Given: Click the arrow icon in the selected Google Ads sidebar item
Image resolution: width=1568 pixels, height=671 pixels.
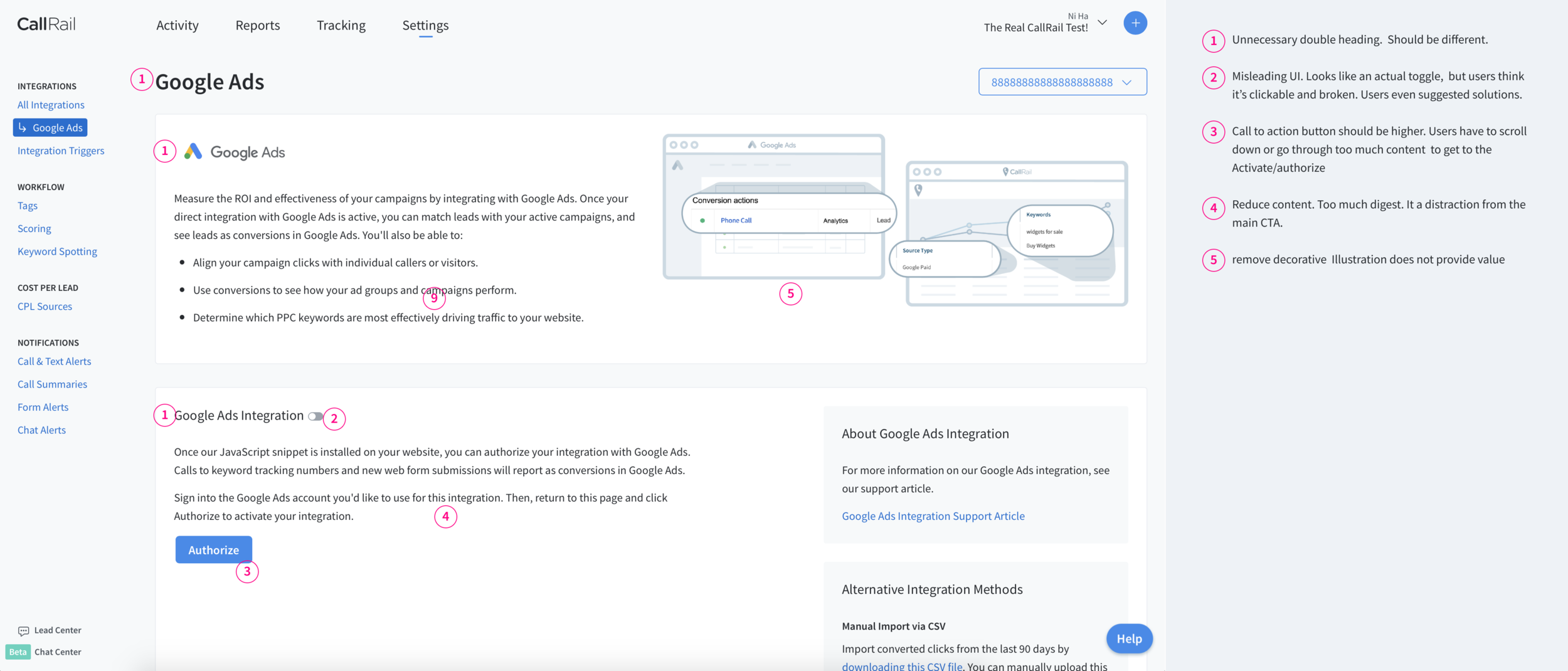Looking at the screenshot, I should tap(23, 127).
